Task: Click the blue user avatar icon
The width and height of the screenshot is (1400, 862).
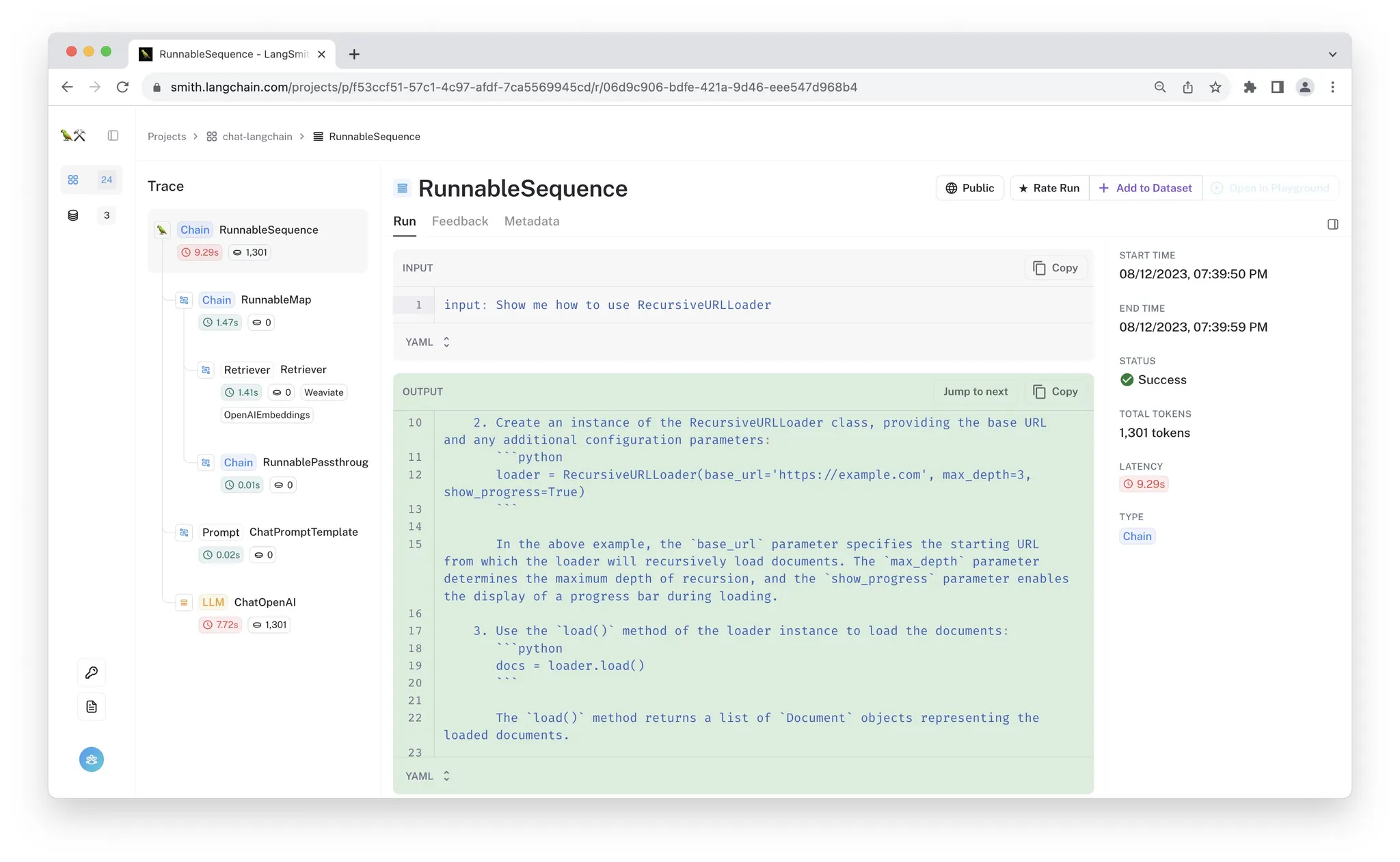Action: click(92, 759)
